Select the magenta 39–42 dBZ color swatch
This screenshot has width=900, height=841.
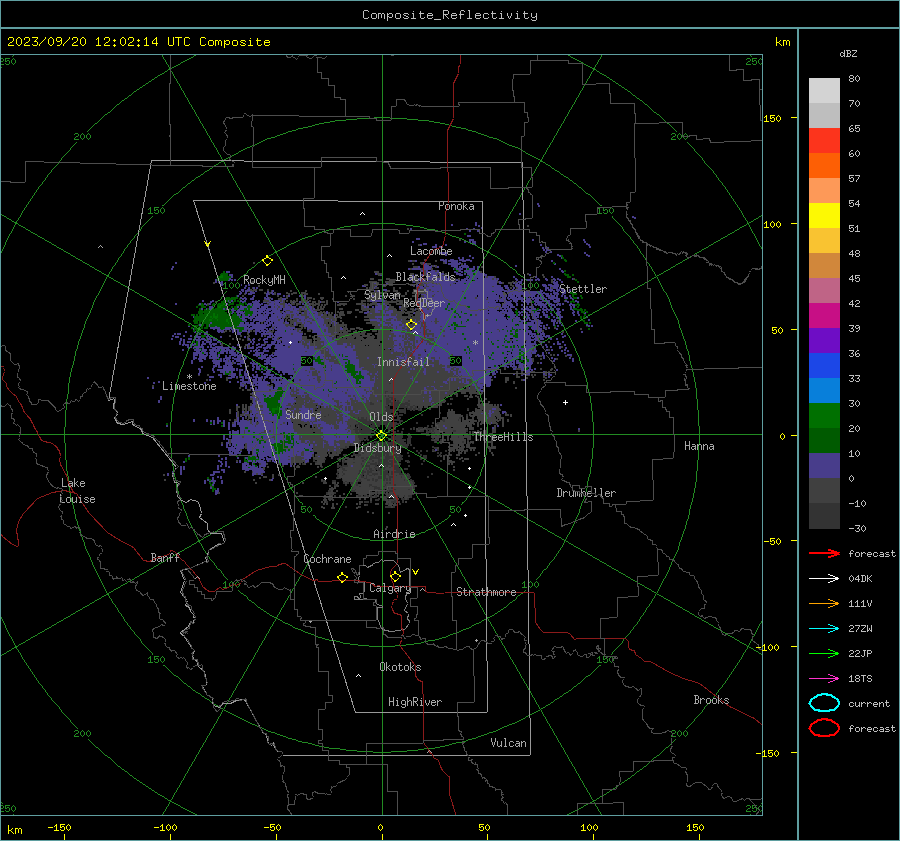[824, 316]
